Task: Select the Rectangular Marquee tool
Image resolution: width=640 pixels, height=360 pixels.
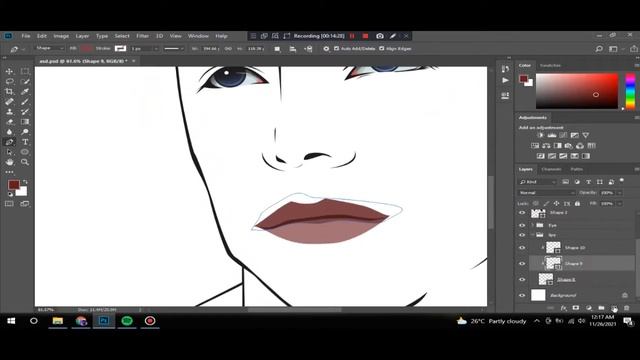Action: click(x=25, y=71)
